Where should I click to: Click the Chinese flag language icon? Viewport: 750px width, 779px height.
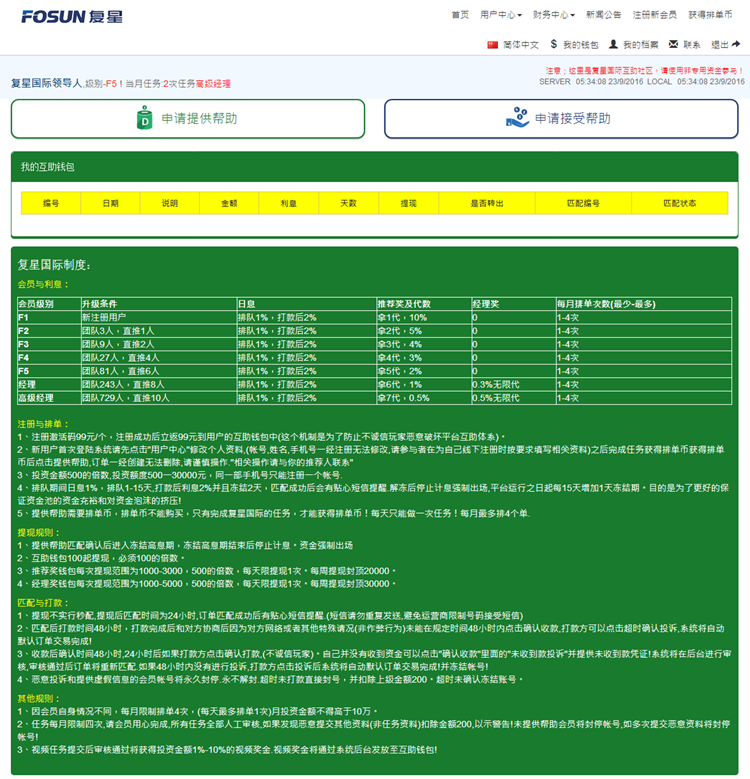[492, 45]
